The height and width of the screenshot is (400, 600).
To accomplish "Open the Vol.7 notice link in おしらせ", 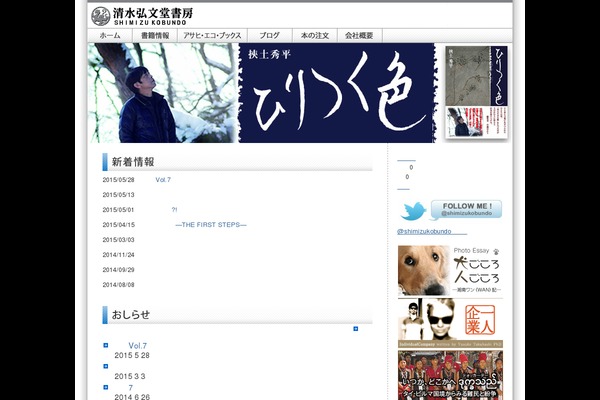I will pos(138,346).
